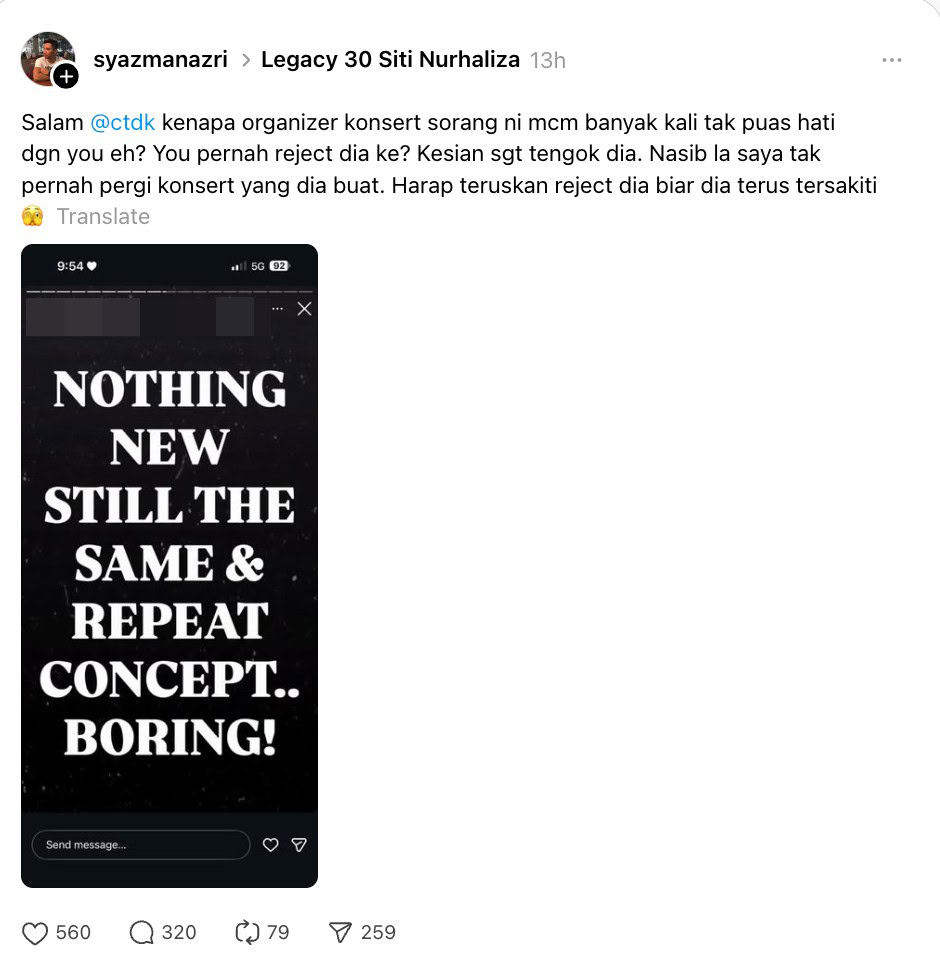940x960 pixels.
Task: Open the story's three-dot menu in the screenshot
Action: [x=277, y=309]
